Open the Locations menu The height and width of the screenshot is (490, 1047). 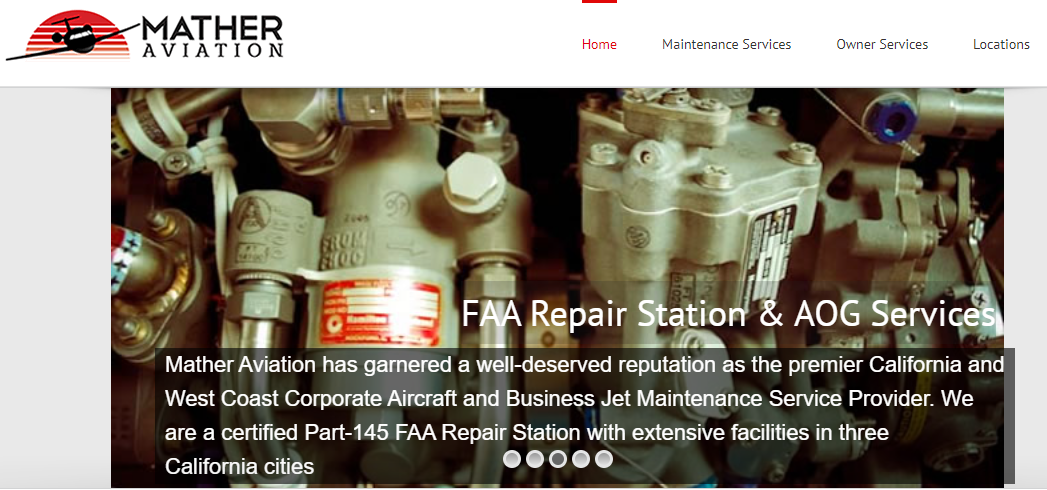[x=1001, y=45]
